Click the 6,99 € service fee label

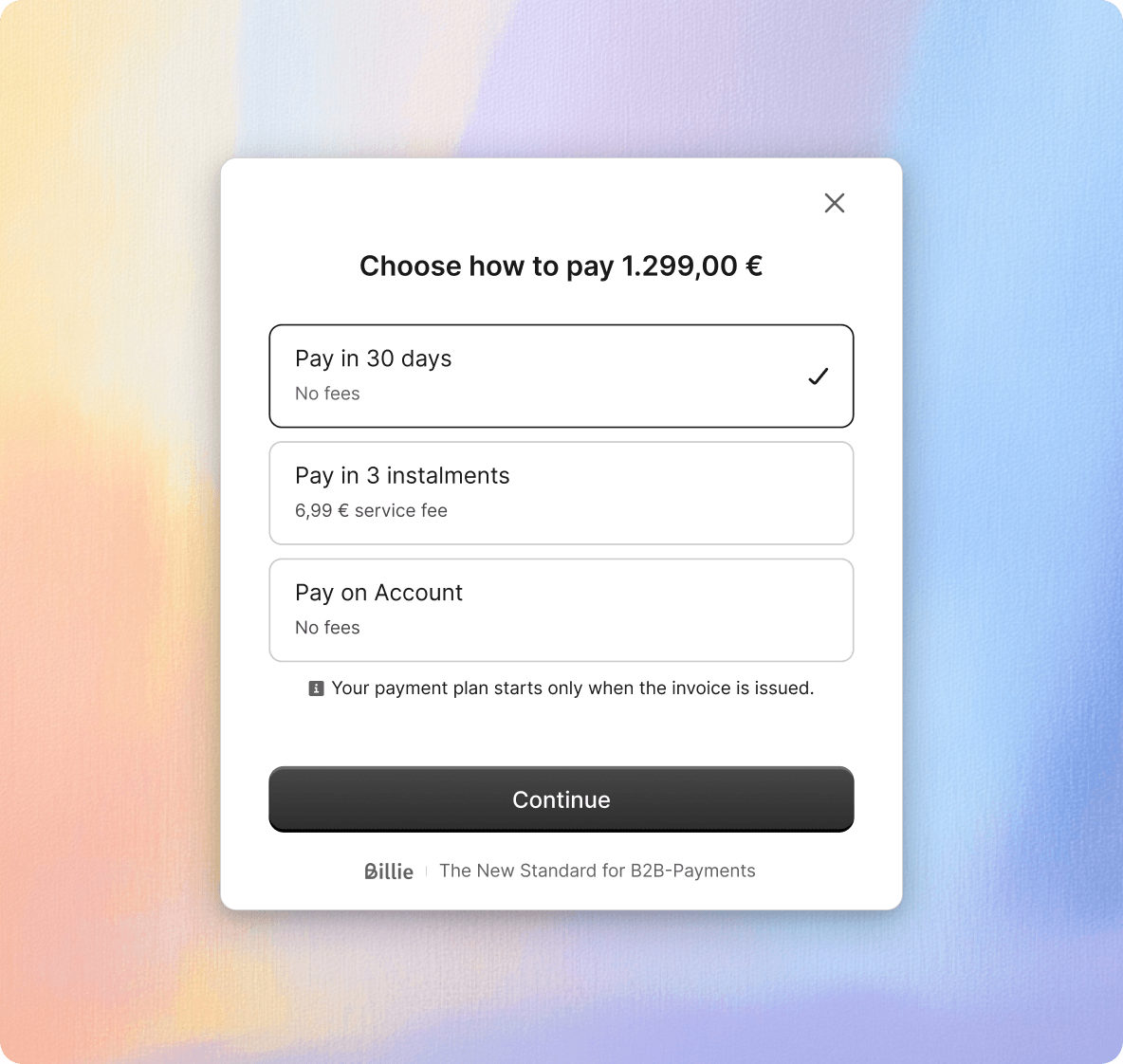[x=371, y=510]
